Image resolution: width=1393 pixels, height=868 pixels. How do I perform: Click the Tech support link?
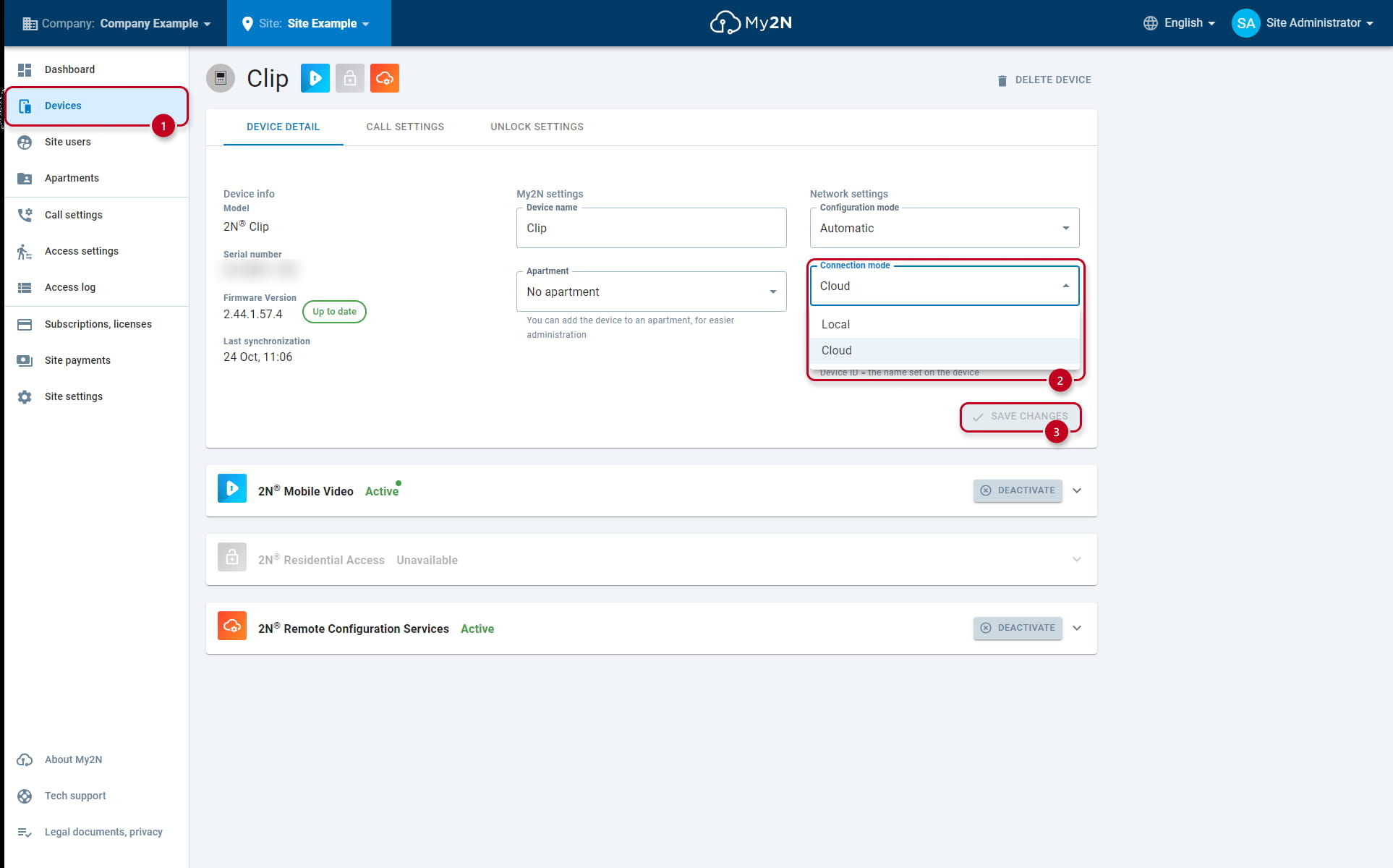click(75, 796)
